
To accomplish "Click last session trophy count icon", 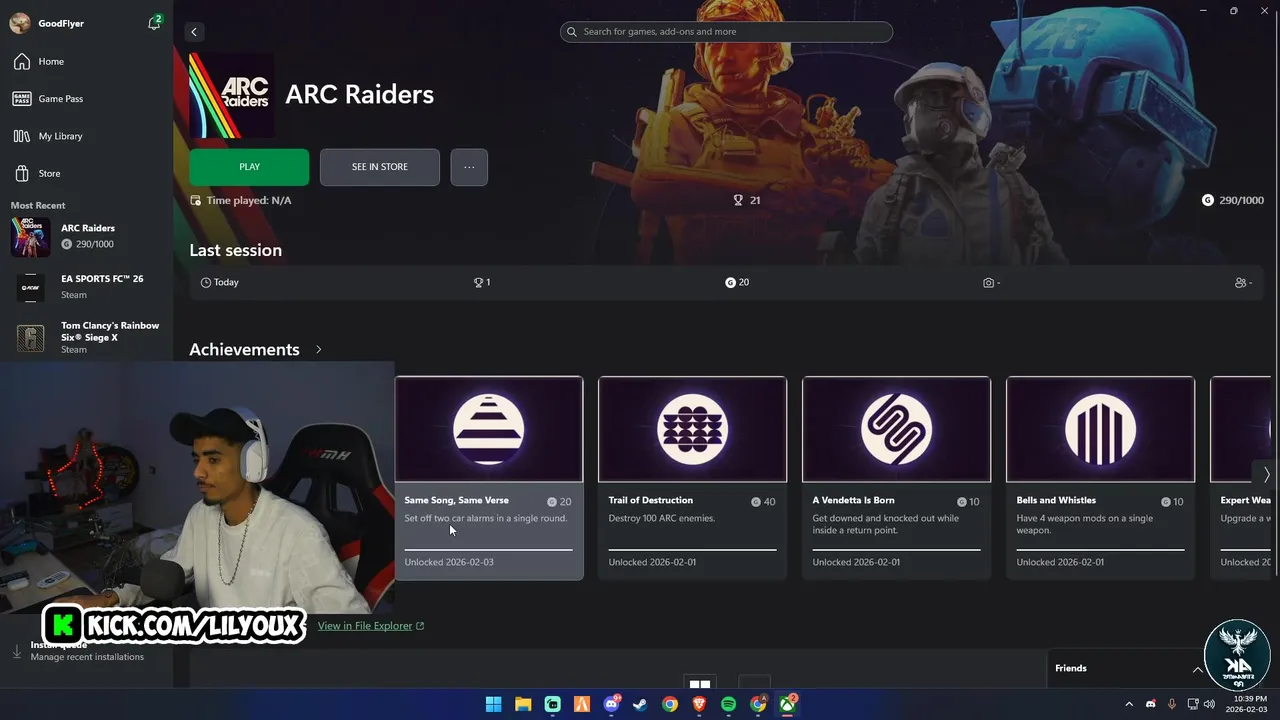I will [478, 283].
